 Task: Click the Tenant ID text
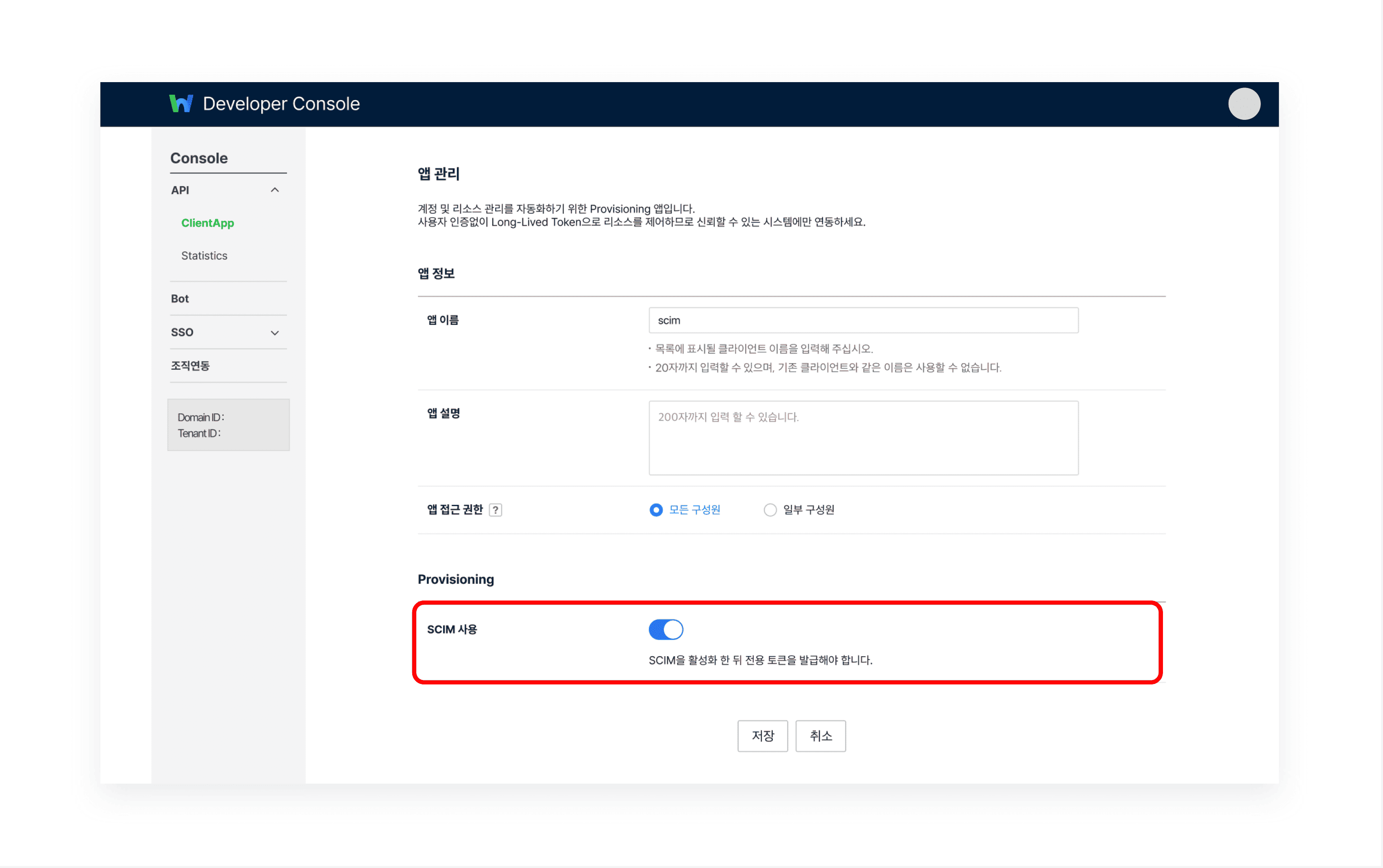pos(199,434)
